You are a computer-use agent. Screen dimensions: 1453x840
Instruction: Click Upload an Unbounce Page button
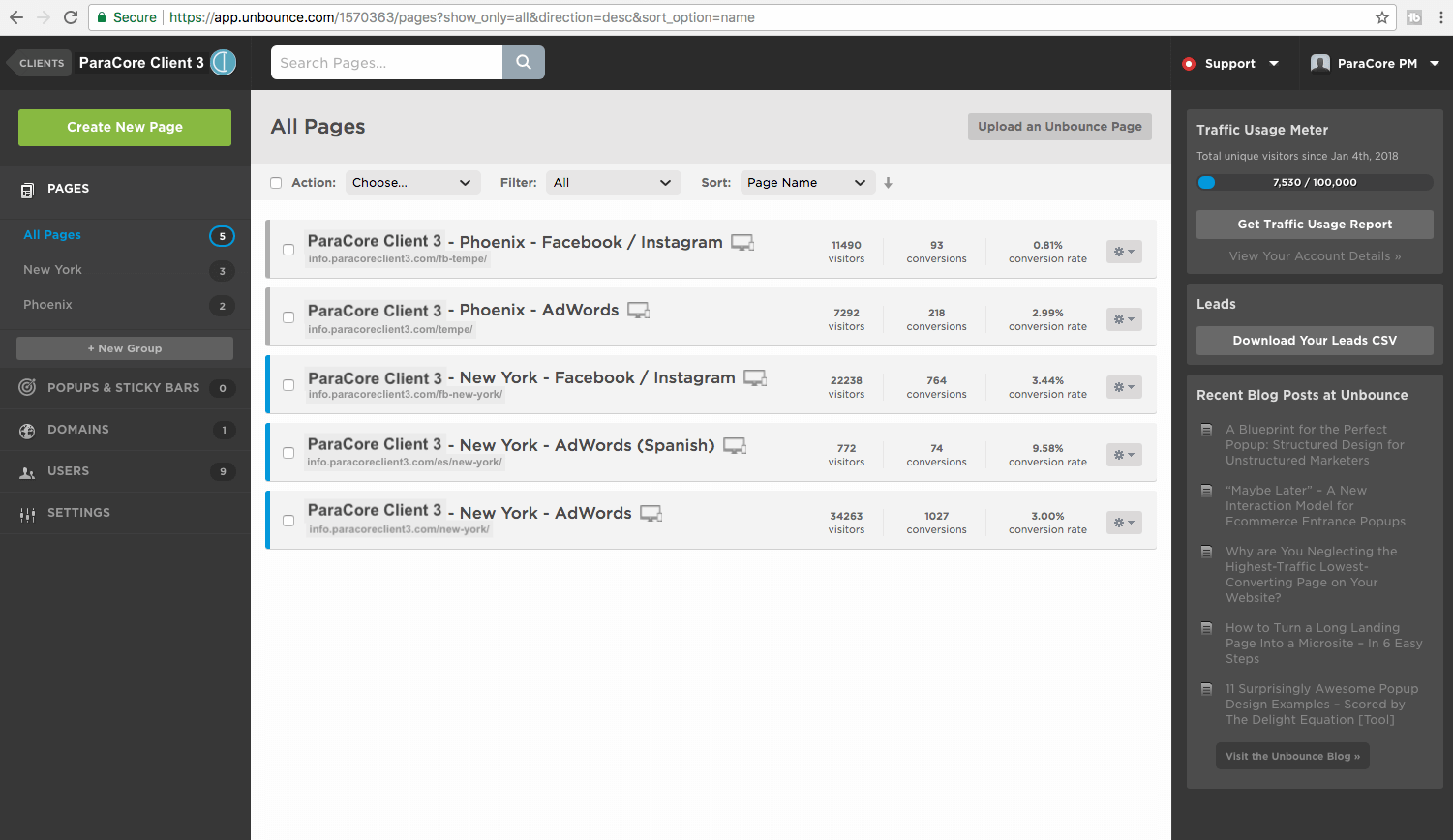click(x=1060, y=127)
